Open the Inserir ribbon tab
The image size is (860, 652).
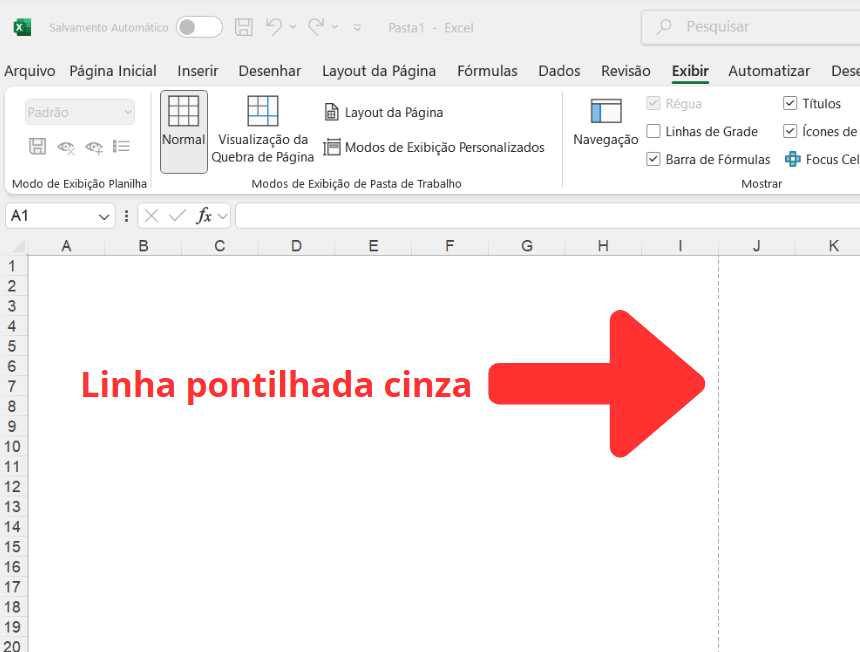pyautogui.click(x=198, y=71)
